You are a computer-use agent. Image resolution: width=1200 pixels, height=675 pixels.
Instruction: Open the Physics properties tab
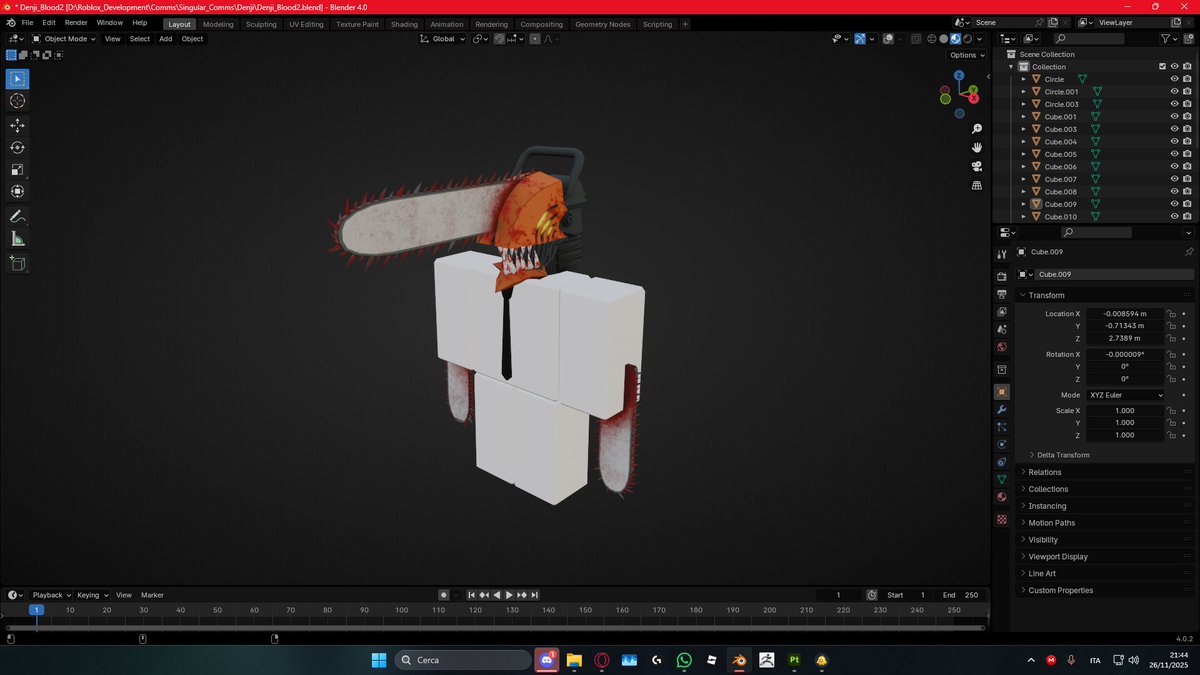tap(1002, 444)
